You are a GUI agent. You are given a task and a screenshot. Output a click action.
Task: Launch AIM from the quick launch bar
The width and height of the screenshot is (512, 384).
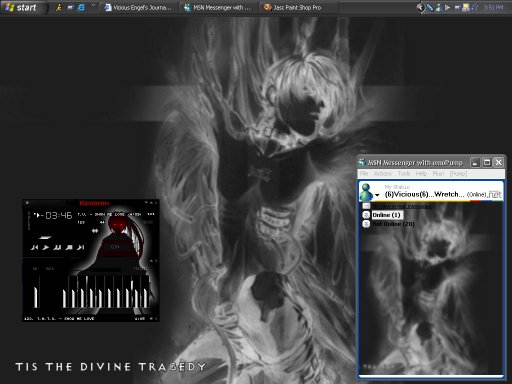59,7
